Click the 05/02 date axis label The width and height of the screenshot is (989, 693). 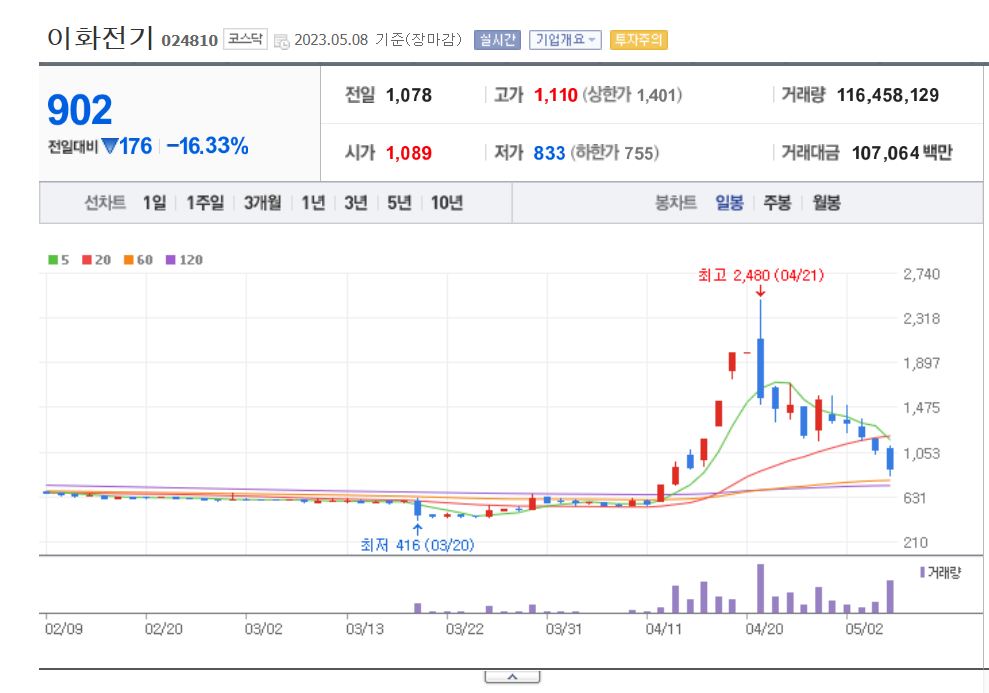(x=864, y=629)
